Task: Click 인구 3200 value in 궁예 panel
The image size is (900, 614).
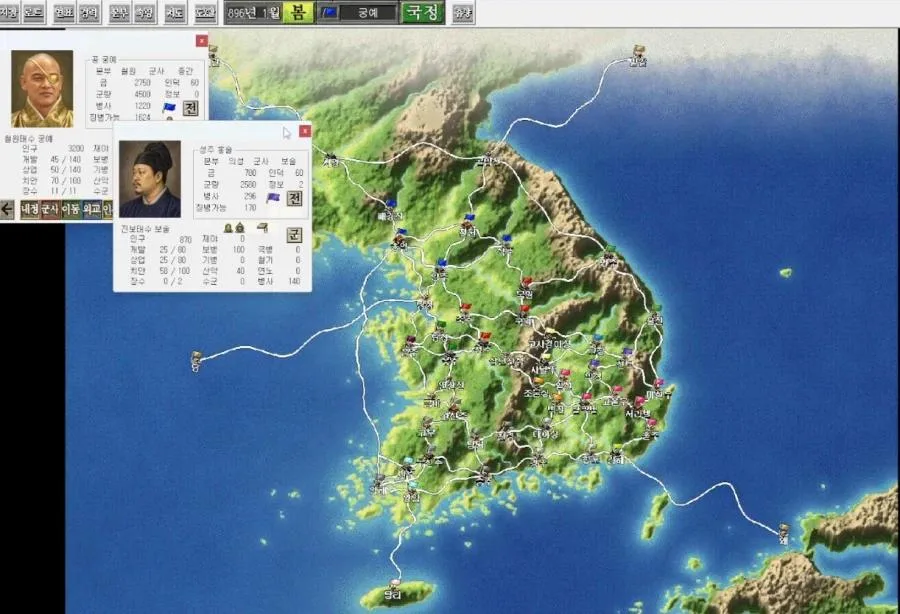Action: (76, 149)
